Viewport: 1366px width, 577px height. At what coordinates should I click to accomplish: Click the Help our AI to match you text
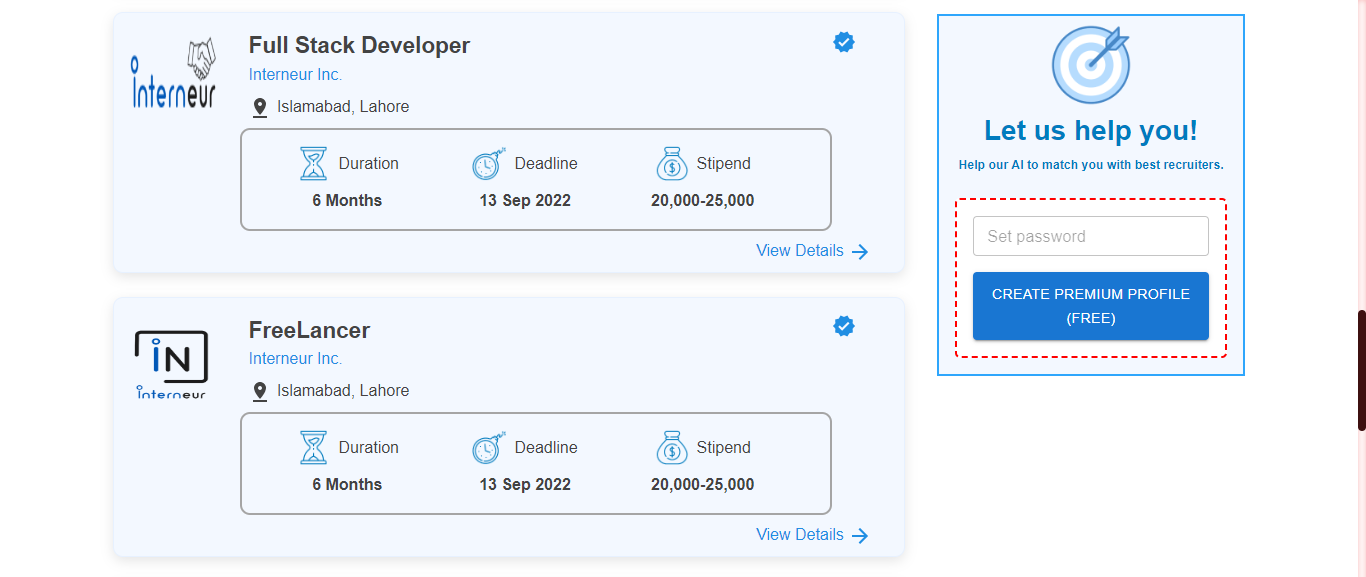coord(1091,165)
